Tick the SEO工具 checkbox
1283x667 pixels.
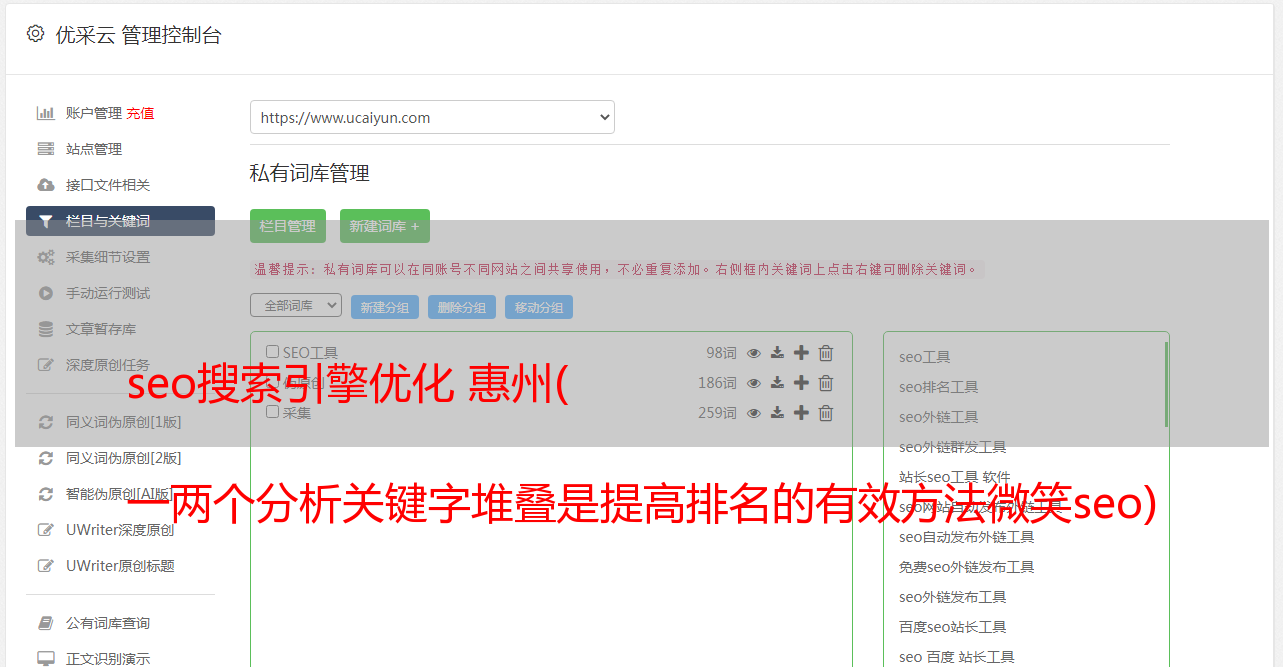click(272, 352)
